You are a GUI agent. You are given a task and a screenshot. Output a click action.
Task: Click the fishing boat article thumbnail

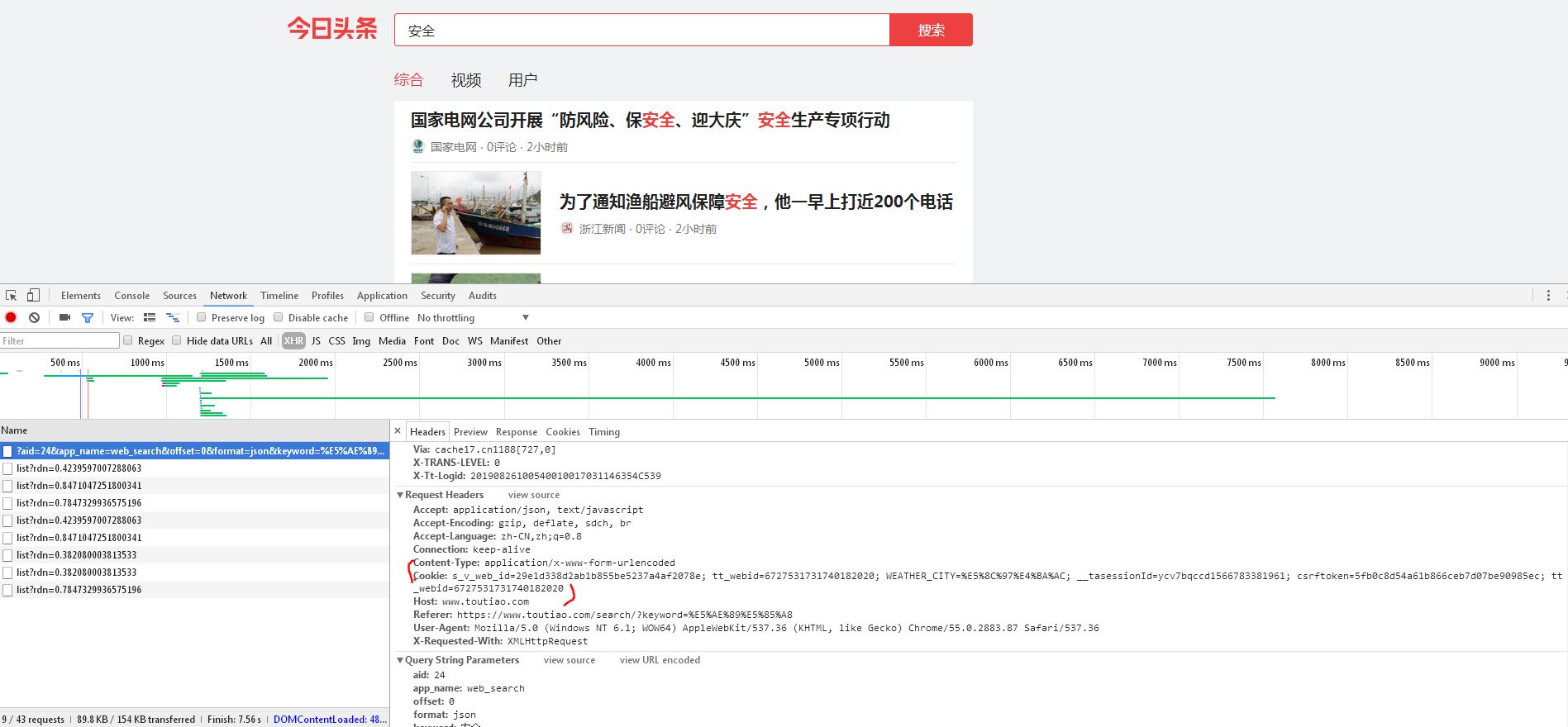(x=476, y=213)
